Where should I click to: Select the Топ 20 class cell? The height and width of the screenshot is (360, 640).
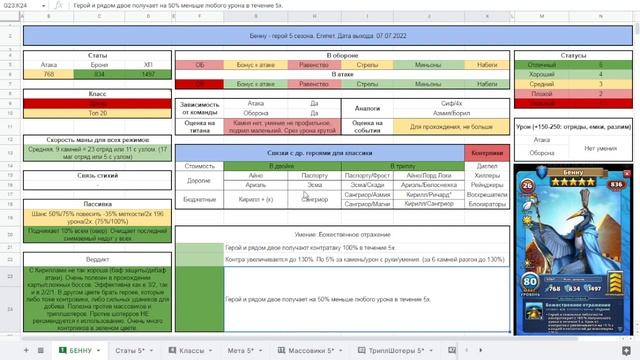(x=97, y=113)
